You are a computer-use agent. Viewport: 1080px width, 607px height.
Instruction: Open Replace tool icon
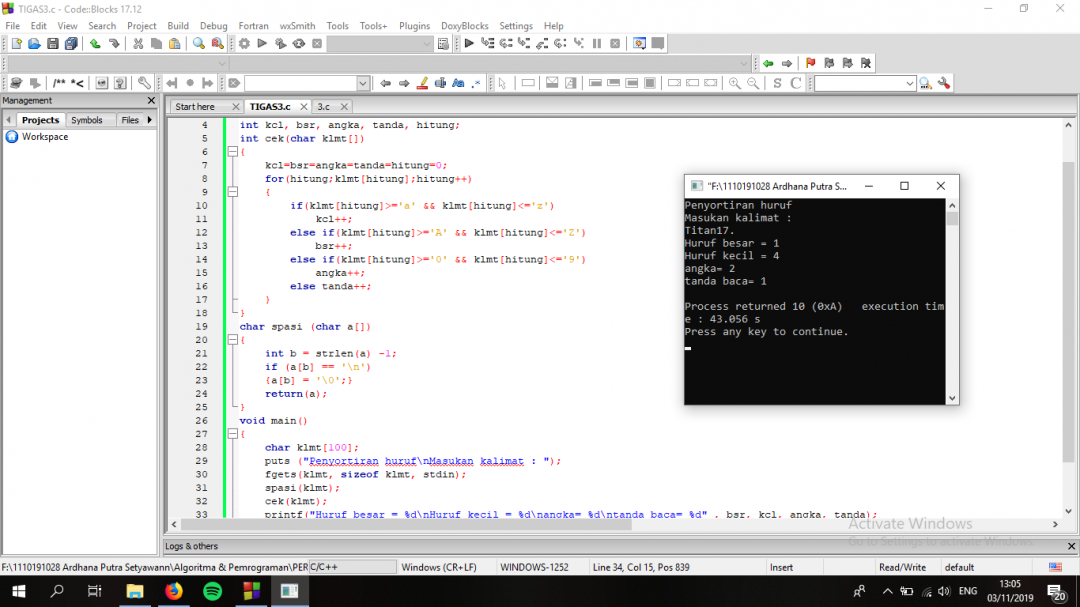coord(218,43)
